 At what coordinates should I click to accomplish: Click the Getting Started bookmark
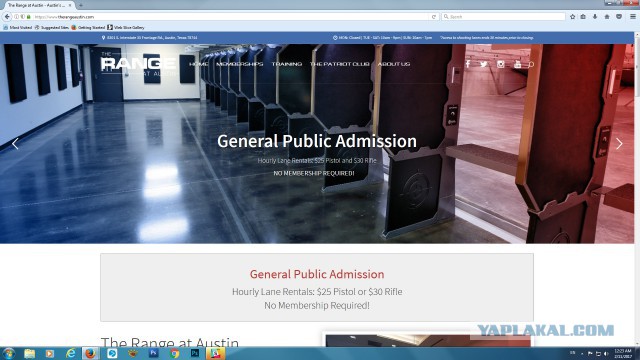click(x=88, y=27)
